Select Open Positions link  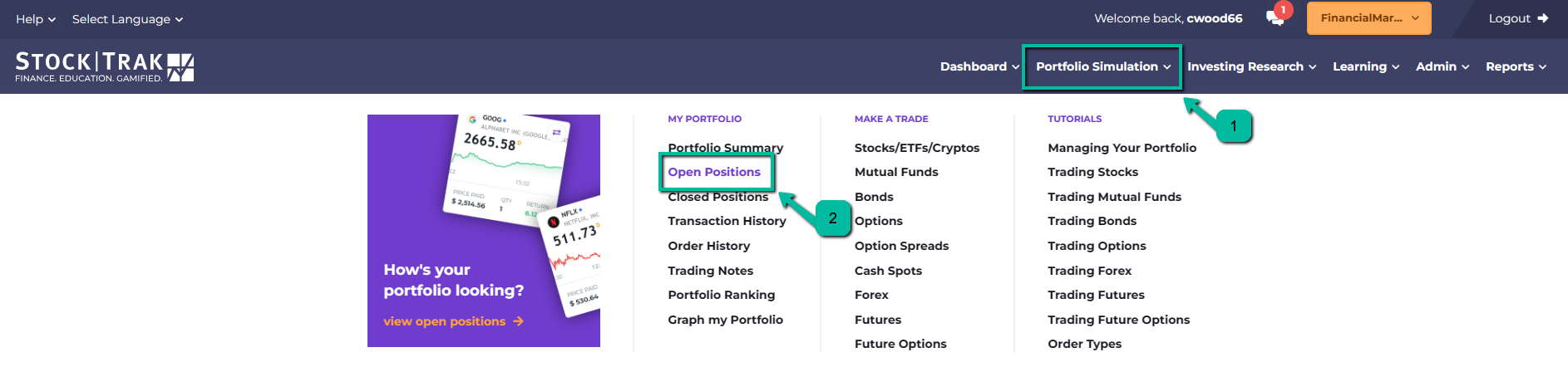pyautogui.click(x=714, y=172)
